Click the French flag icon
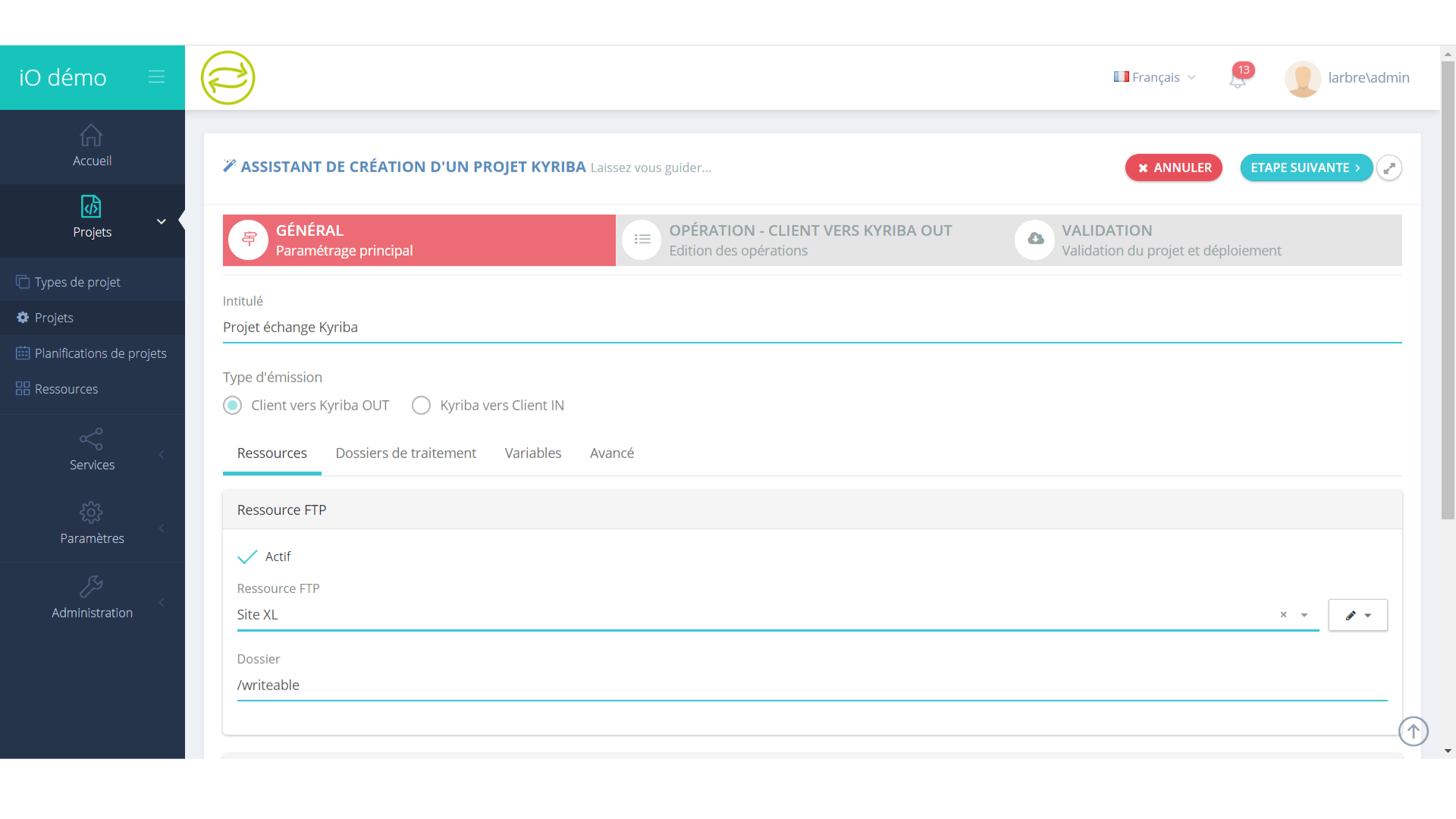 (1122, 77)
